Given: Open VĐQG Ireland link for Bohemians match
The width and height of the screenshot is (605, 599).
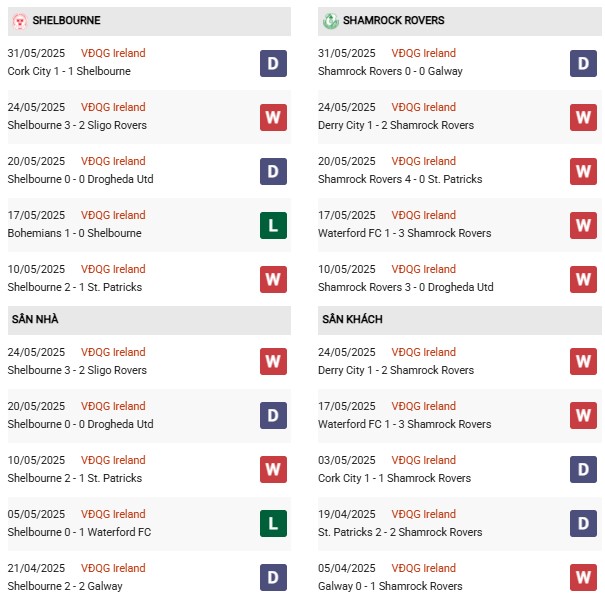Looking at the screenshot, I should pos(113,215).
